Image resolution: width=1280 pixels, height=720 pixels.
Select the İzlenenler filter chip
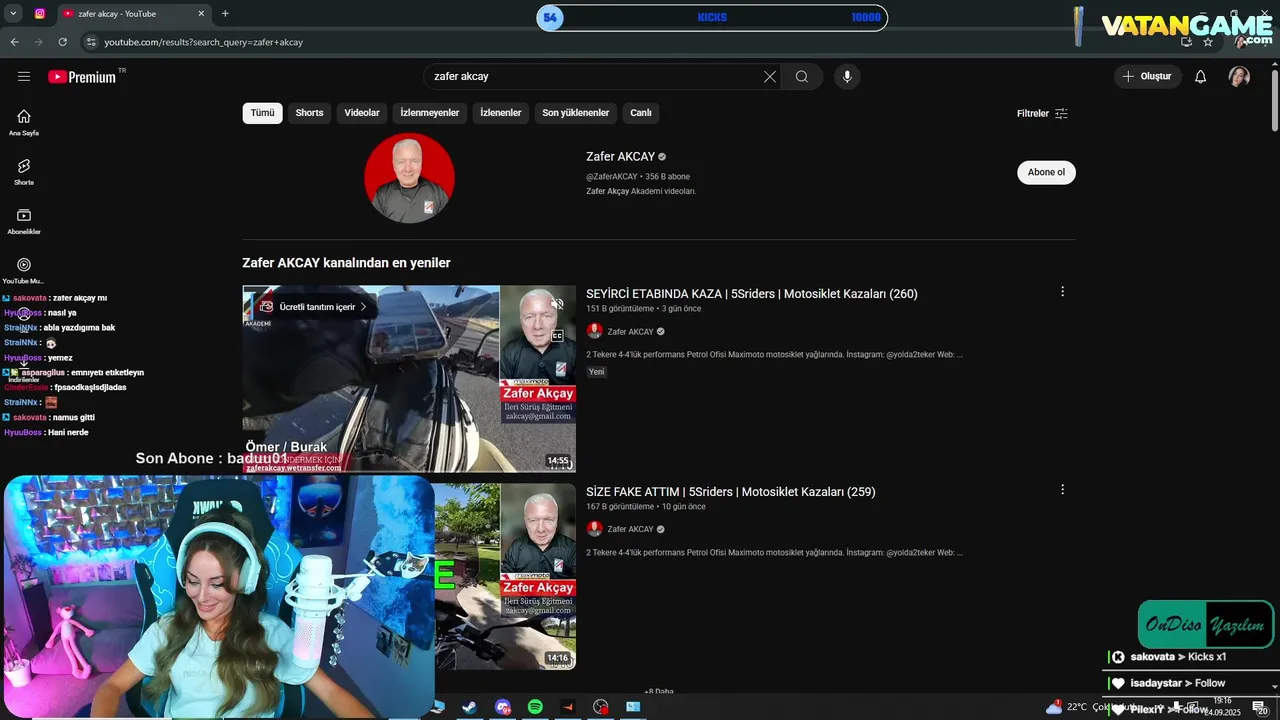[501, 113]
